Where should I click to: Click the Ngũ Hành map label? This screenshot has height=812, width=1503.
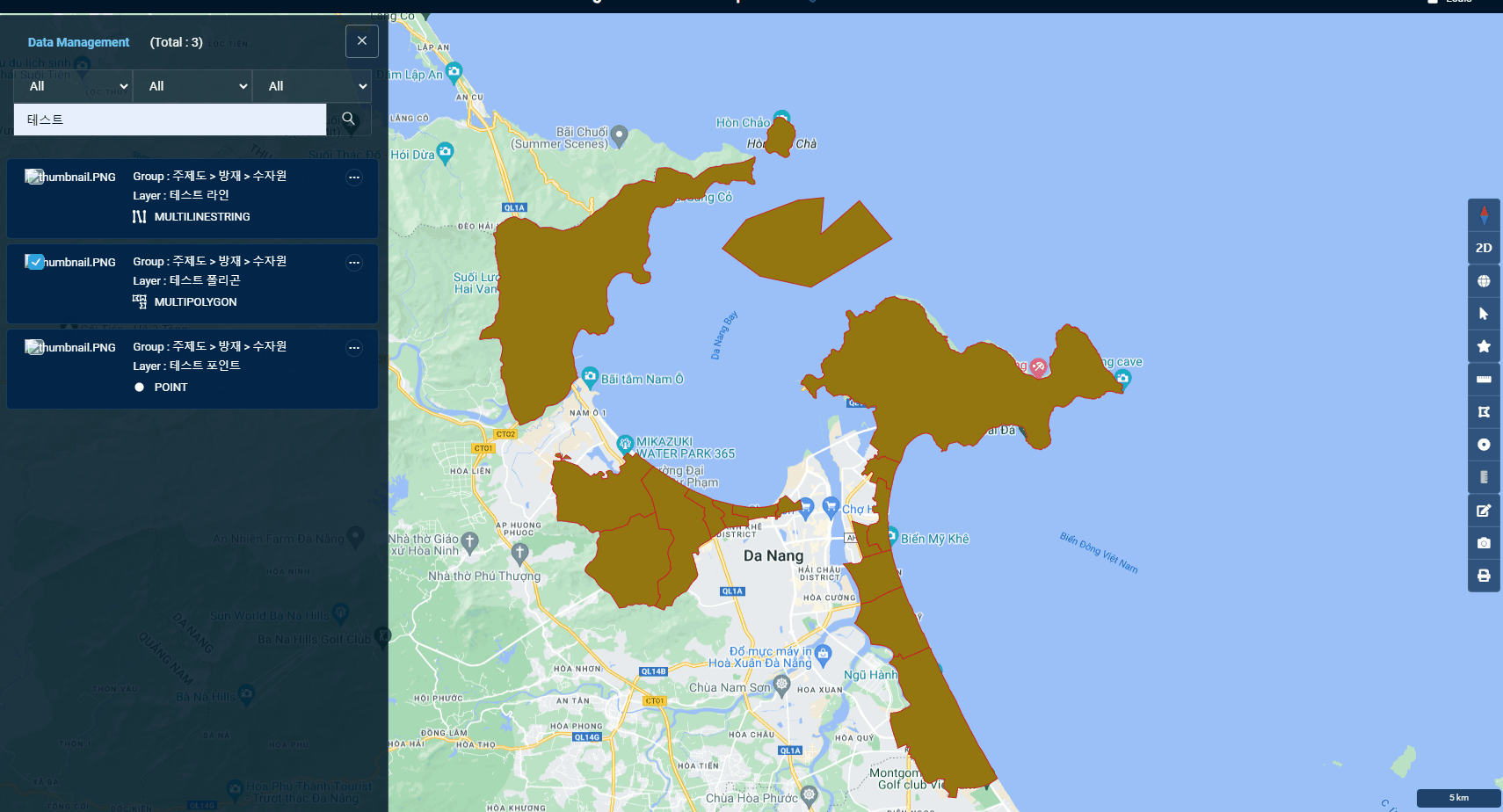(870, 675)
